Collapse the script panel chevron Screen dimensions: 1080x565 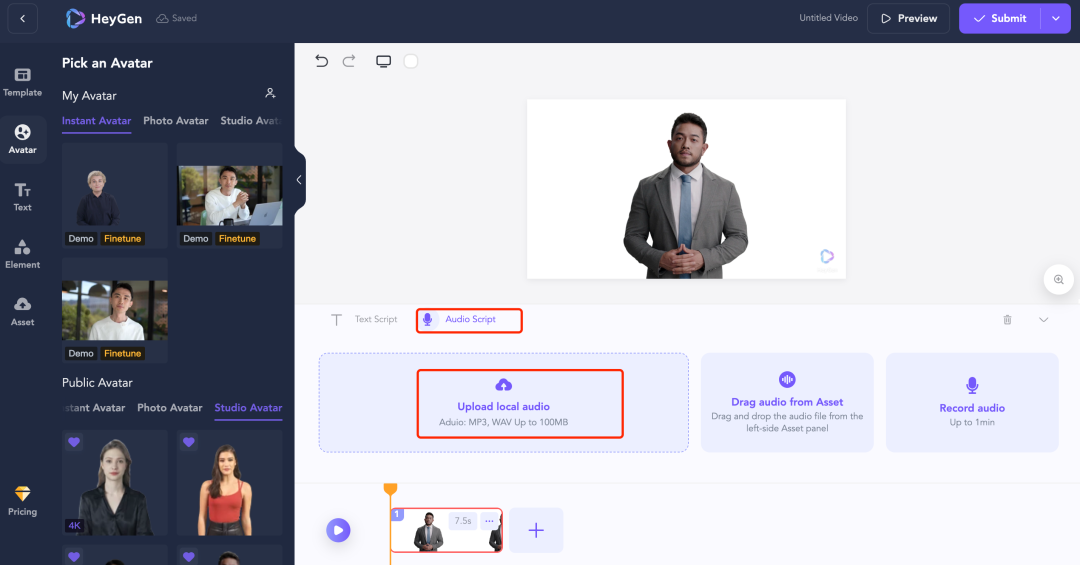pos(1043,320)
